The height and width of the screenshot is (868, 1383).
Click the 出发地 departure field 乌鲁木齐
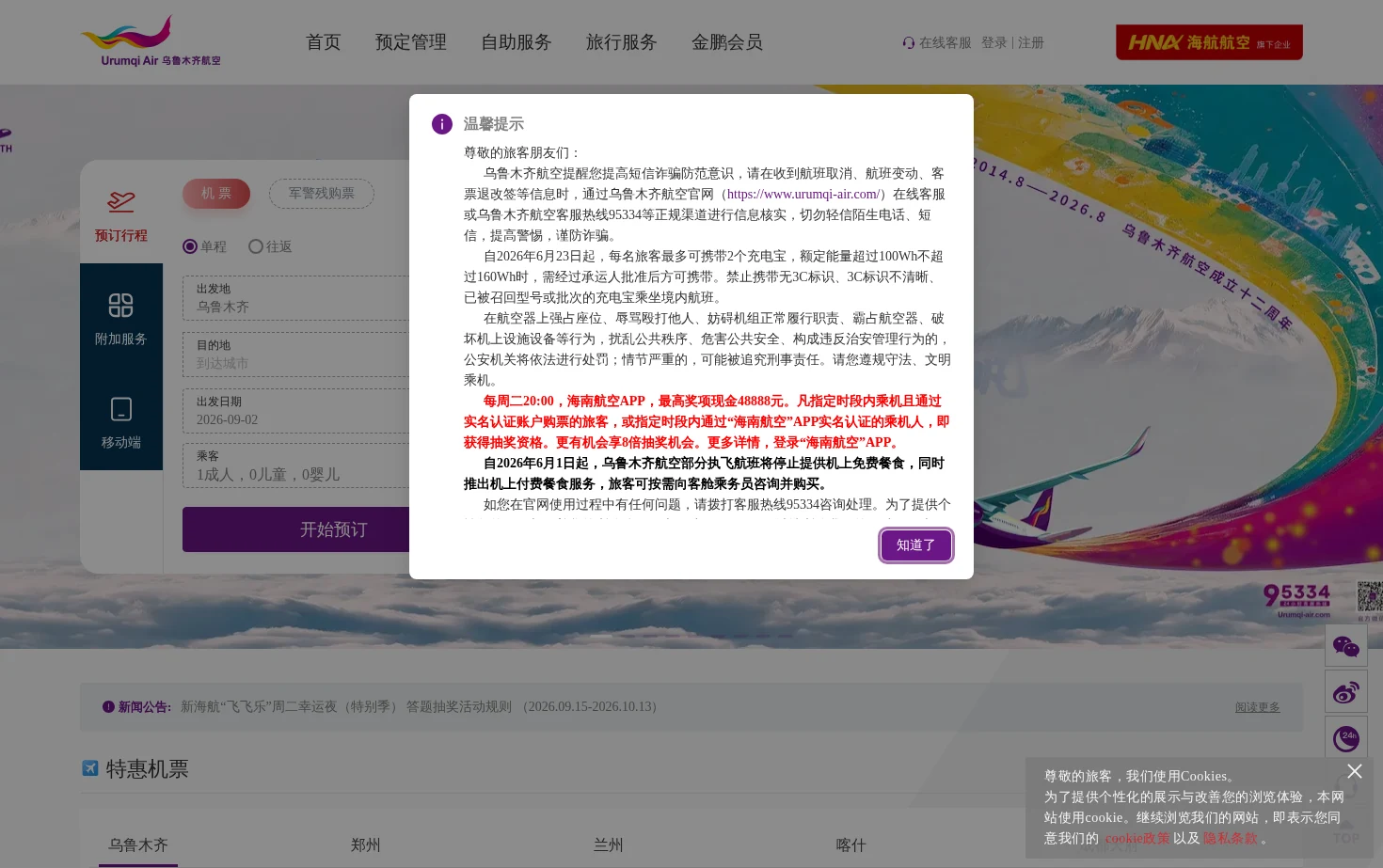[x=296, y=298]
